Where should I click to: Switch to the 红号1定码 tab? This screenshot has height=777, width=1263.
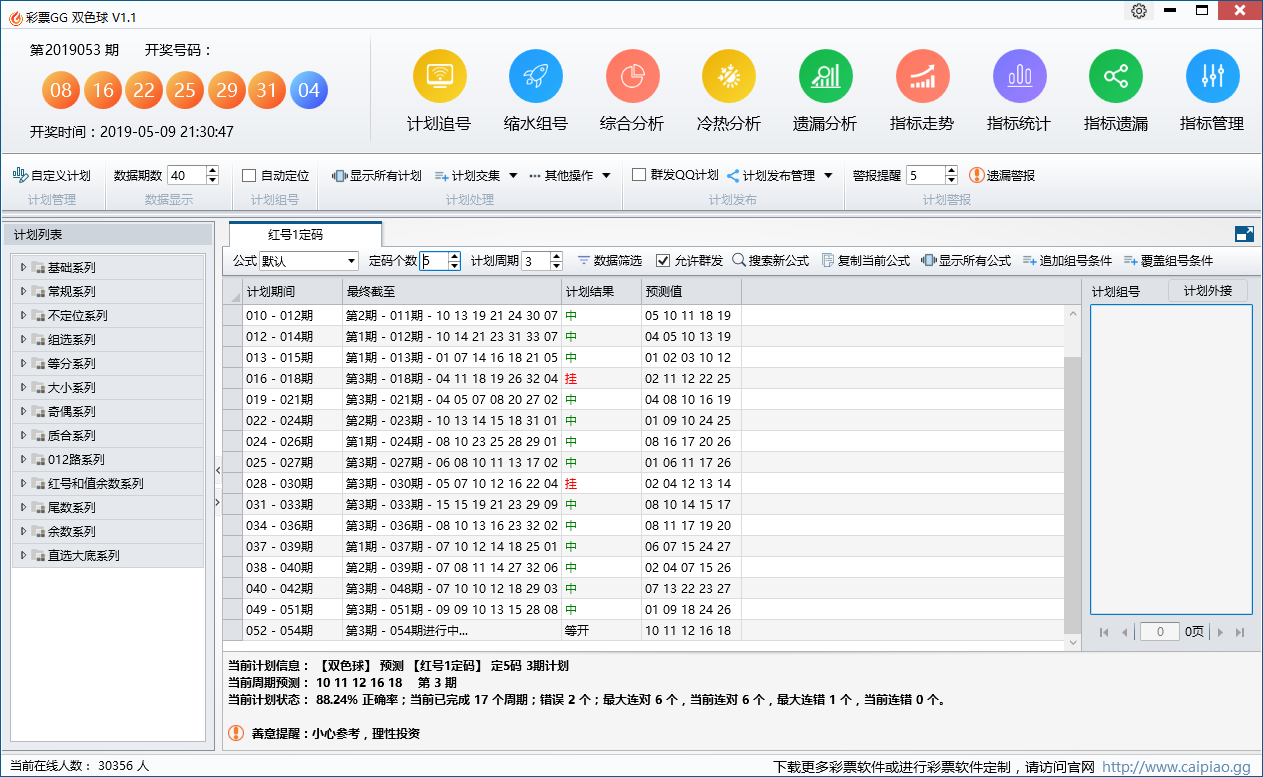[295, 234]
